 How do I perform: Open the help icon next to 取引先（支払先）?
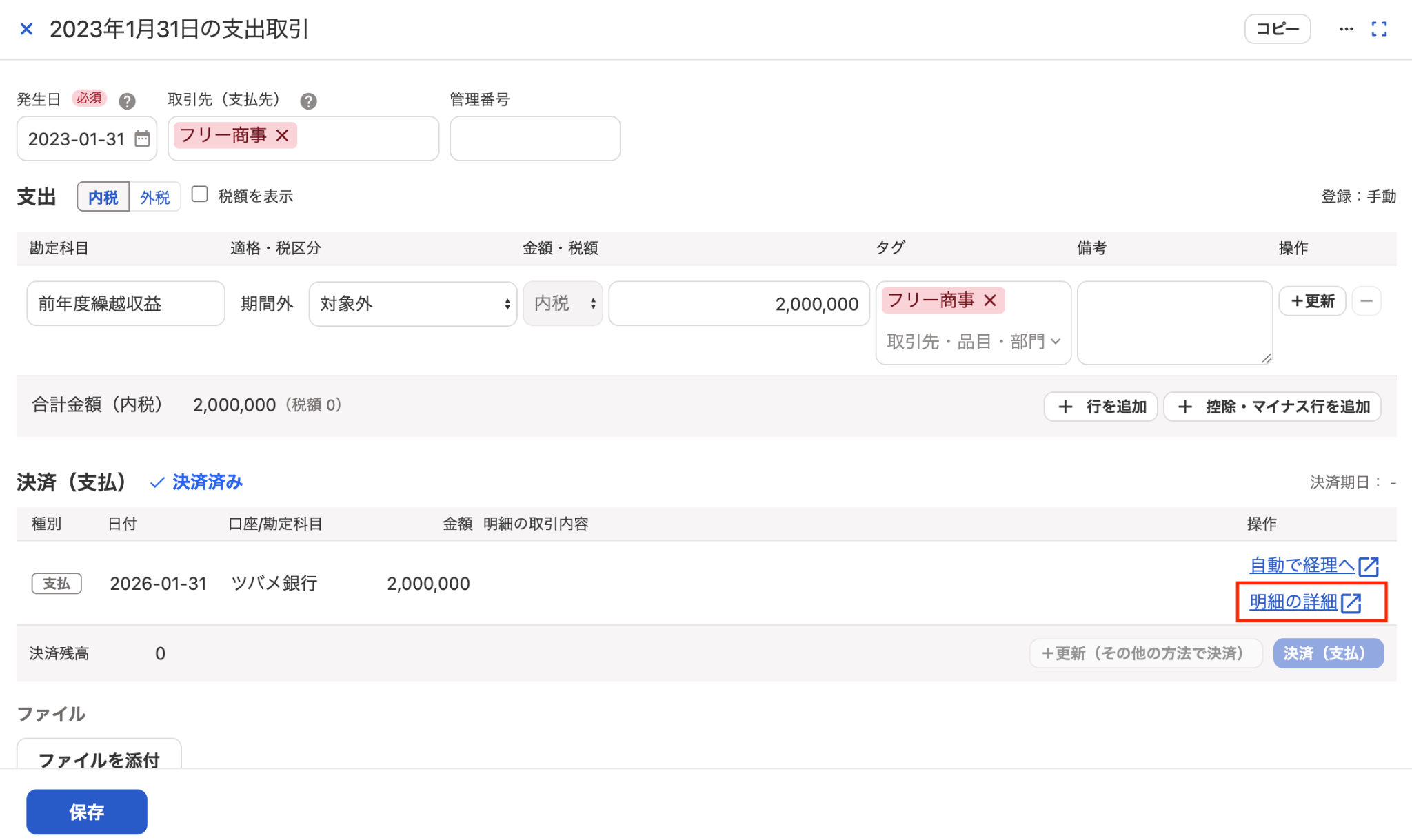[308, 101]
